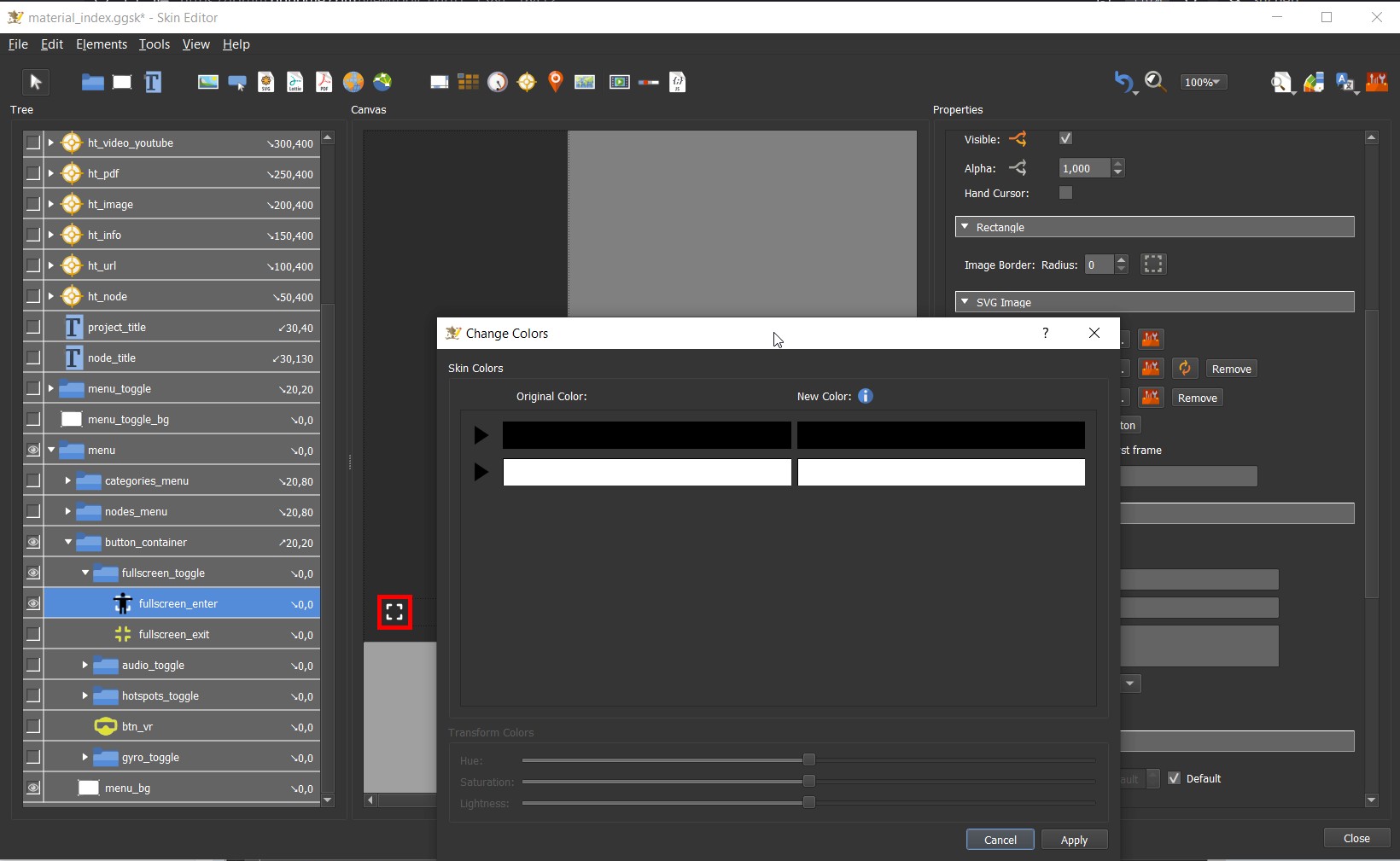Screen dimensions: 1400x861
Task: Click the image border dashed-square icon
Action: pyautogui.click(x=1153, y=265)
